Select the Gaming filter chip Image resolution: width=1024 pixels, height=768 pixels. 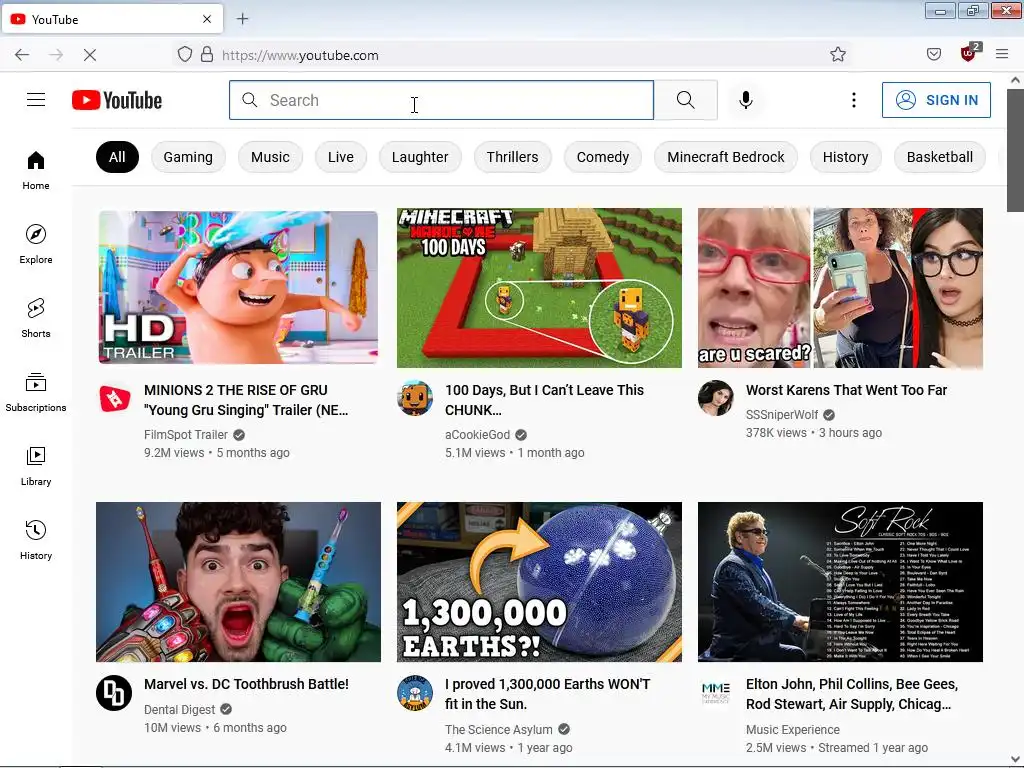coord(188,157)
